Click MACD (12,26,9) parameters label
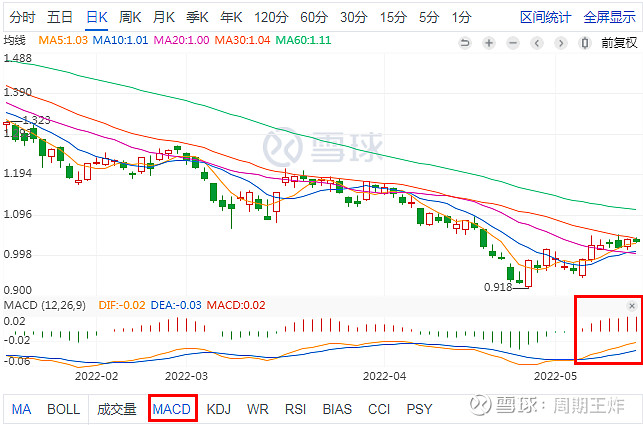Screen dimensions: 643x425 (x=45, y=305)
